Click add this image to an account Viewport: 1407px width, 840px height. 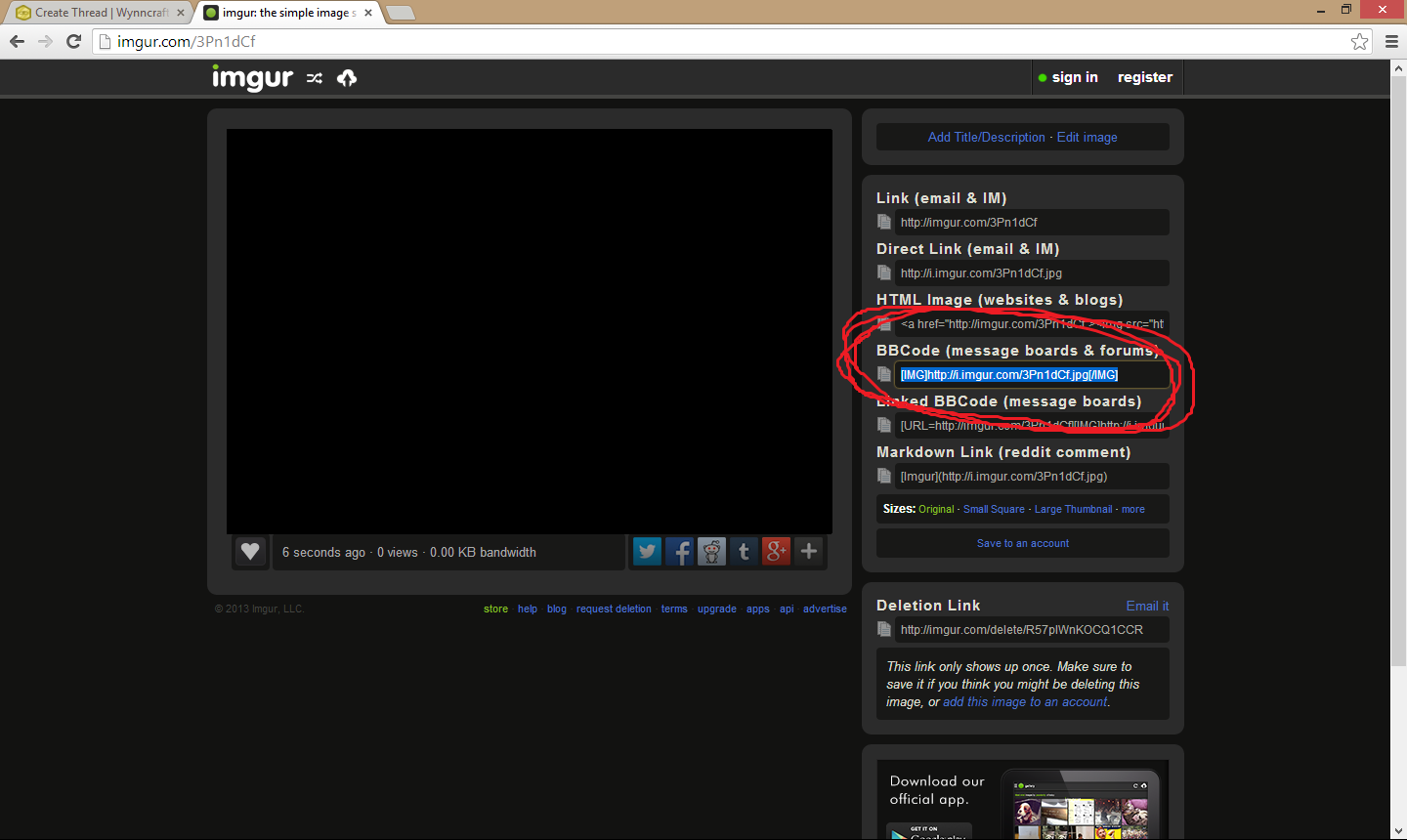pos(1026,701)
